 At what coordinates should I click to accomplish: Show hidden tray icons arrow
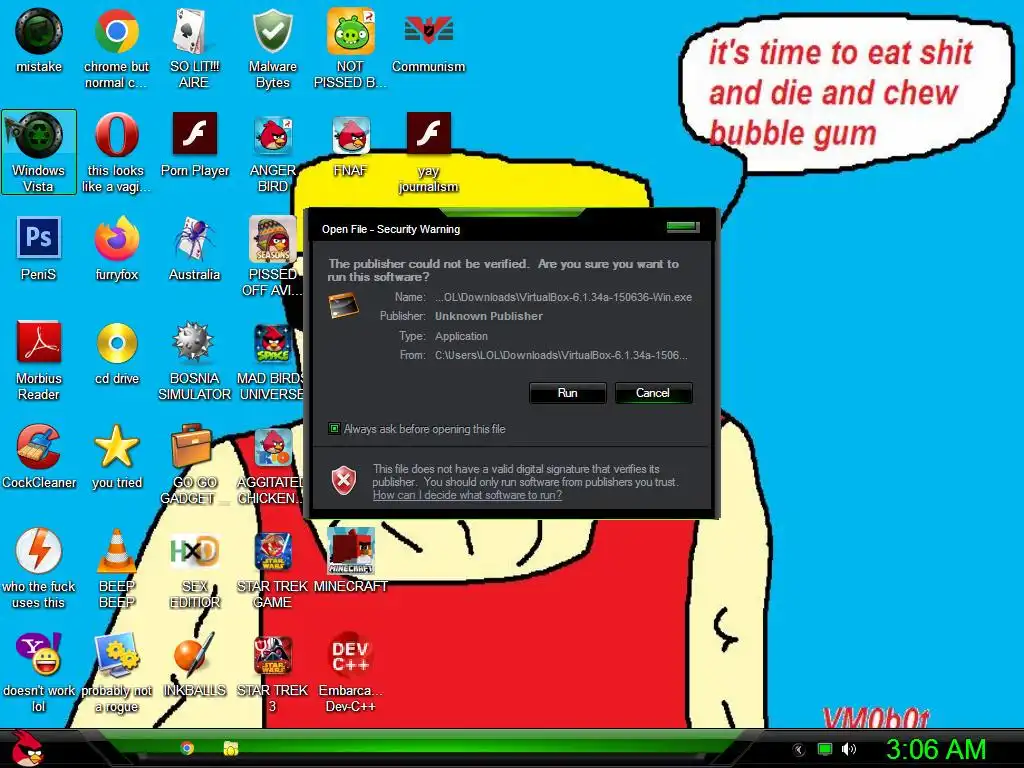coord(798,750)
